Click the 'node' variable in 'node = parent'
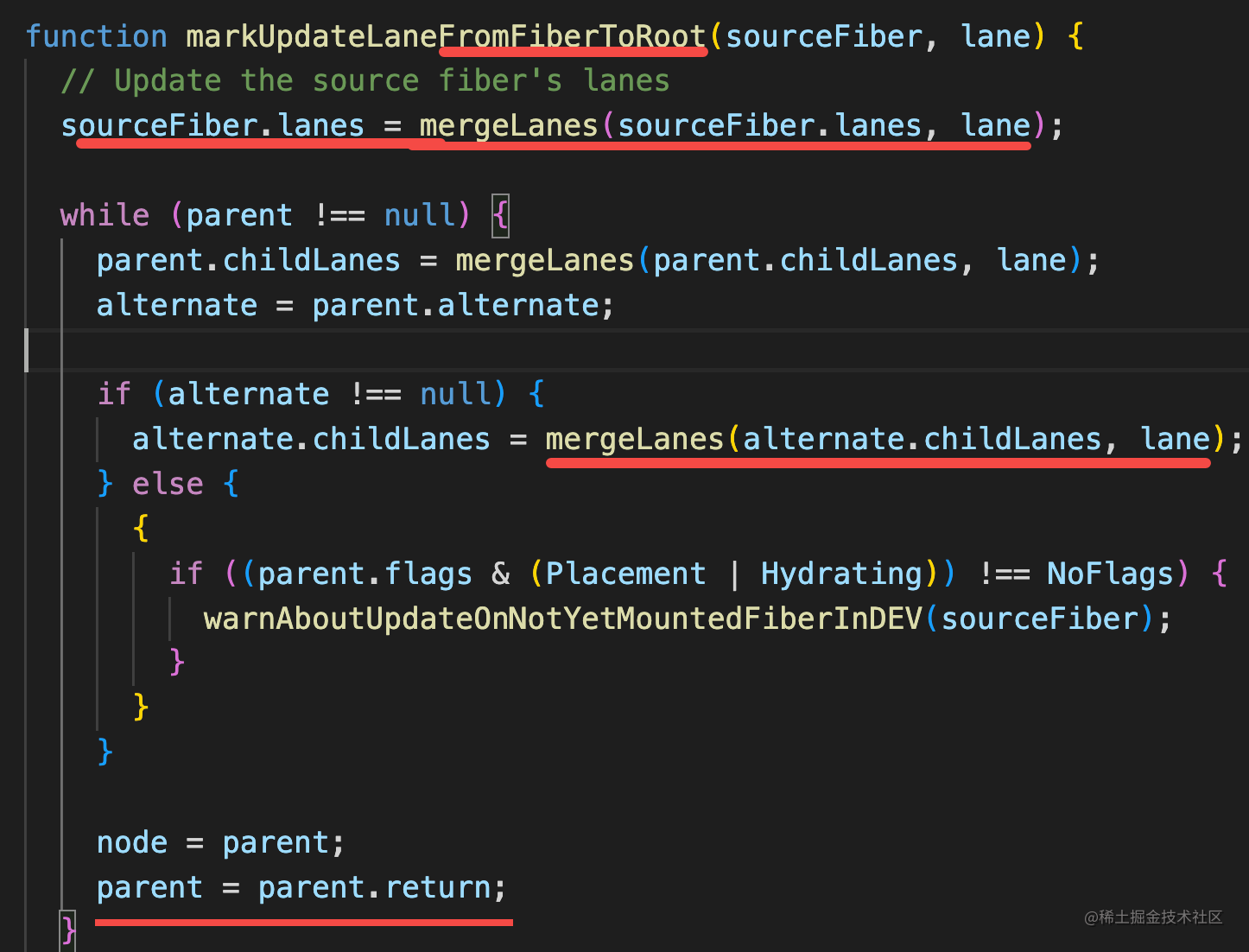Viewport: 1249px width, 952px height. [131, 842]
